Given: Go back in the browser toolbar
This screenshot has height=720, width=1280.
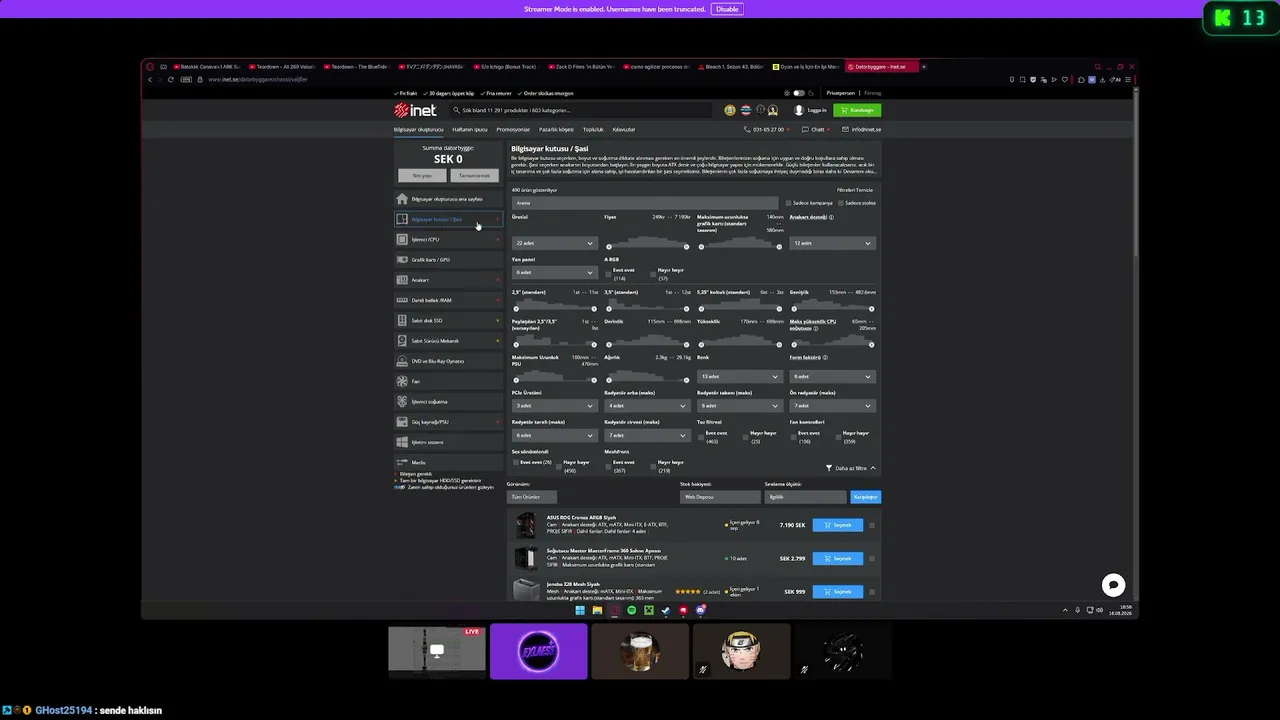Looking at the screenshot, I should click(x=150, y=79).
